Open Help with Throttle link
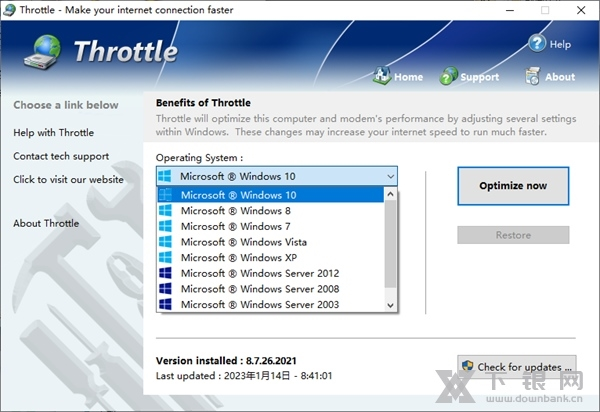Screen dimensions: 600x412 click(54, 133)
